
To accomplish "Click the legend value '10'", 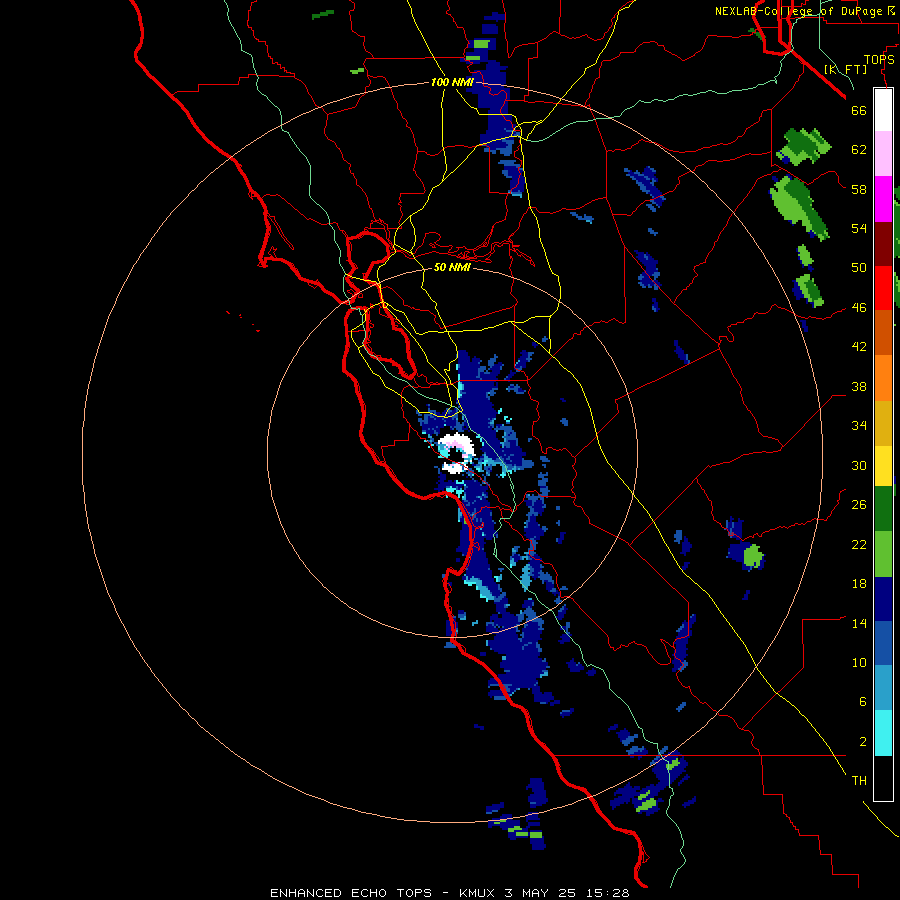I will tap(859, 662).
